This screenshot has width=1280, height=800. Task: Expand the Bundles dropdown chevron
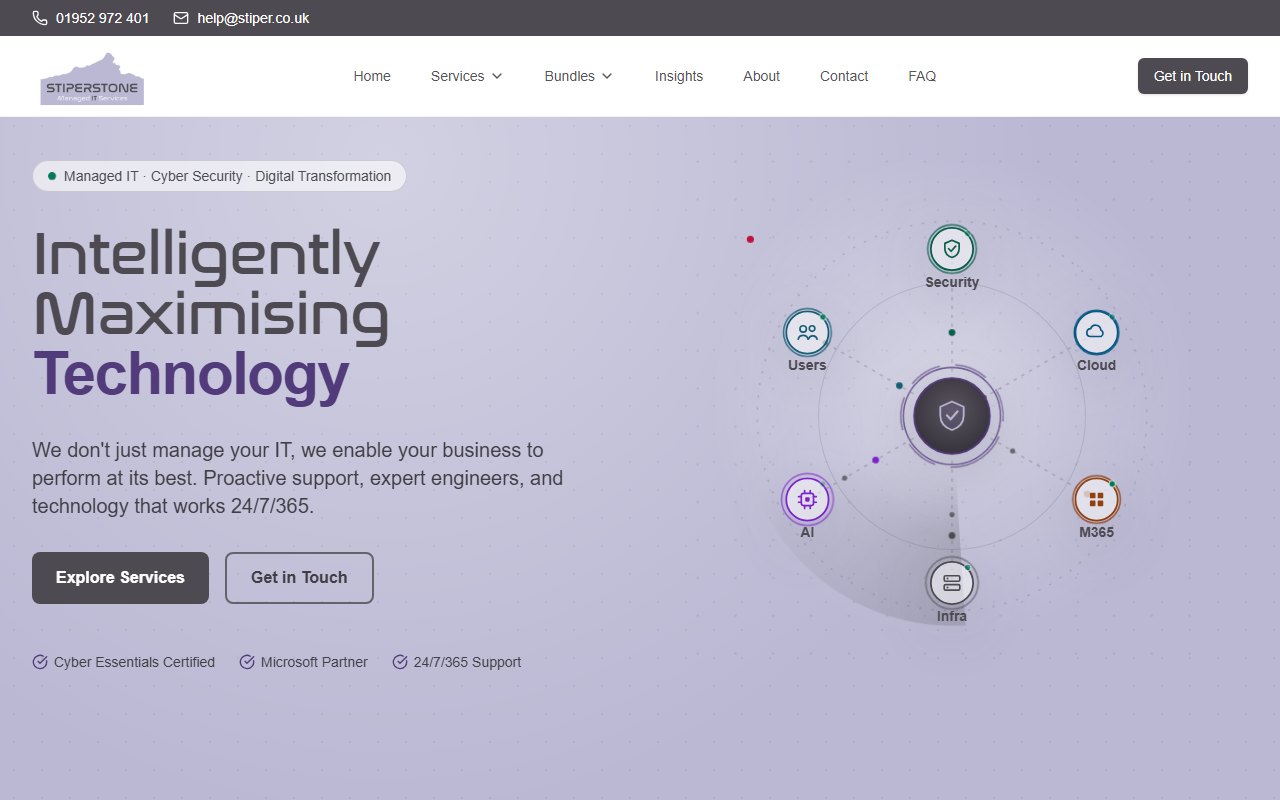pos(607,76)
